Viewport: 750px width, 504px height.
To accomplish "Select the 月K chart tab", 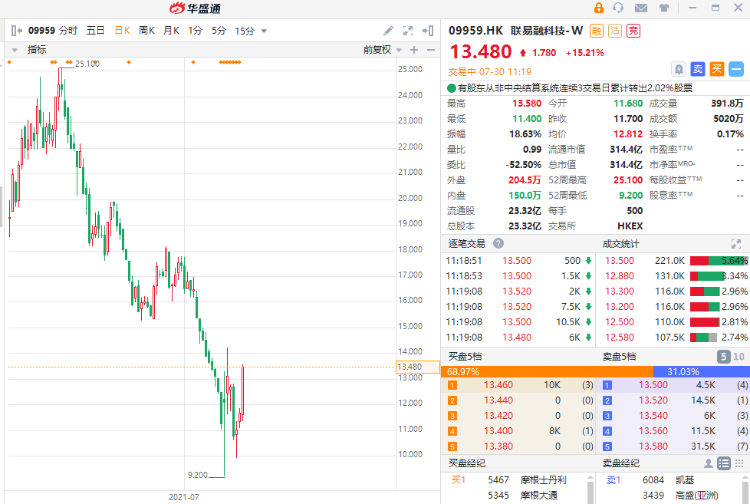I will (171, 31).
